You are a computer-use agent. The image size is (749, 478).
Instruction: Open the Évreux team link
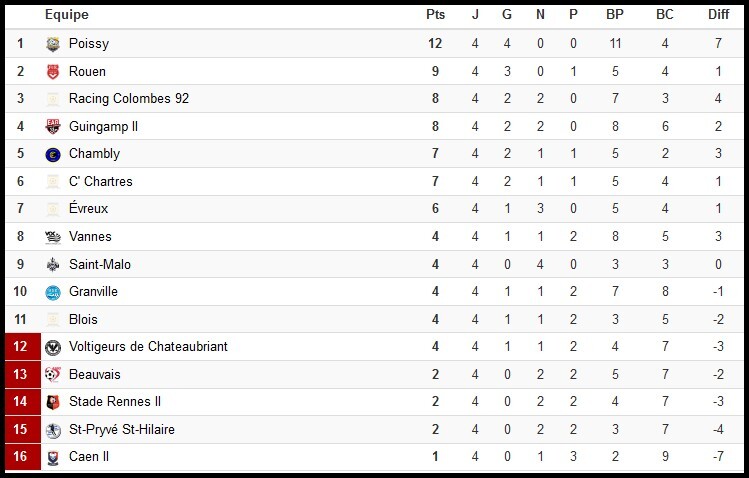pyautogui.click(x=88, y=209)
